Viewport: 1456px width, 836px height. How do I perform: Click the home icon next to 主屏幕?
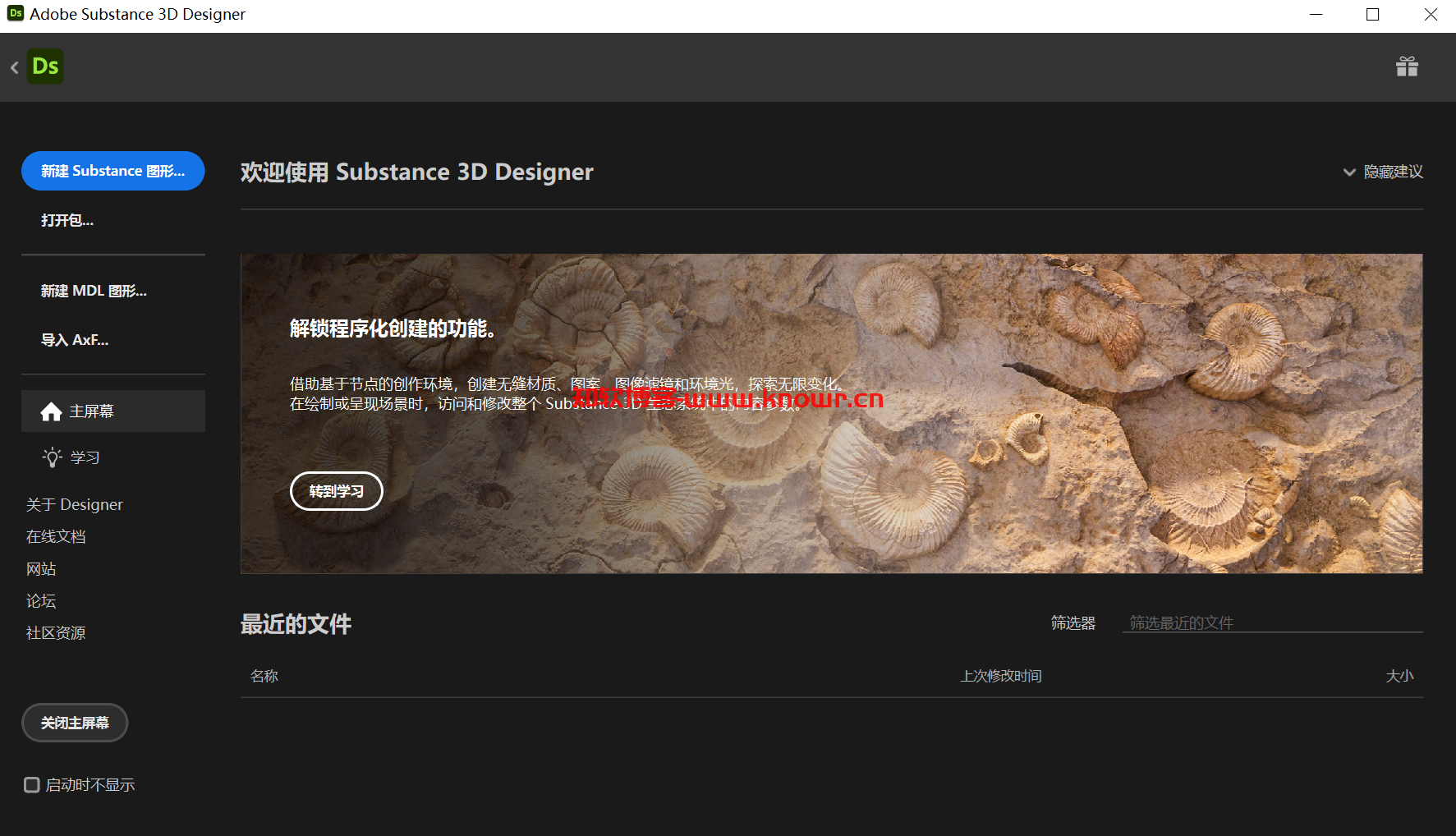click(51, 411)
